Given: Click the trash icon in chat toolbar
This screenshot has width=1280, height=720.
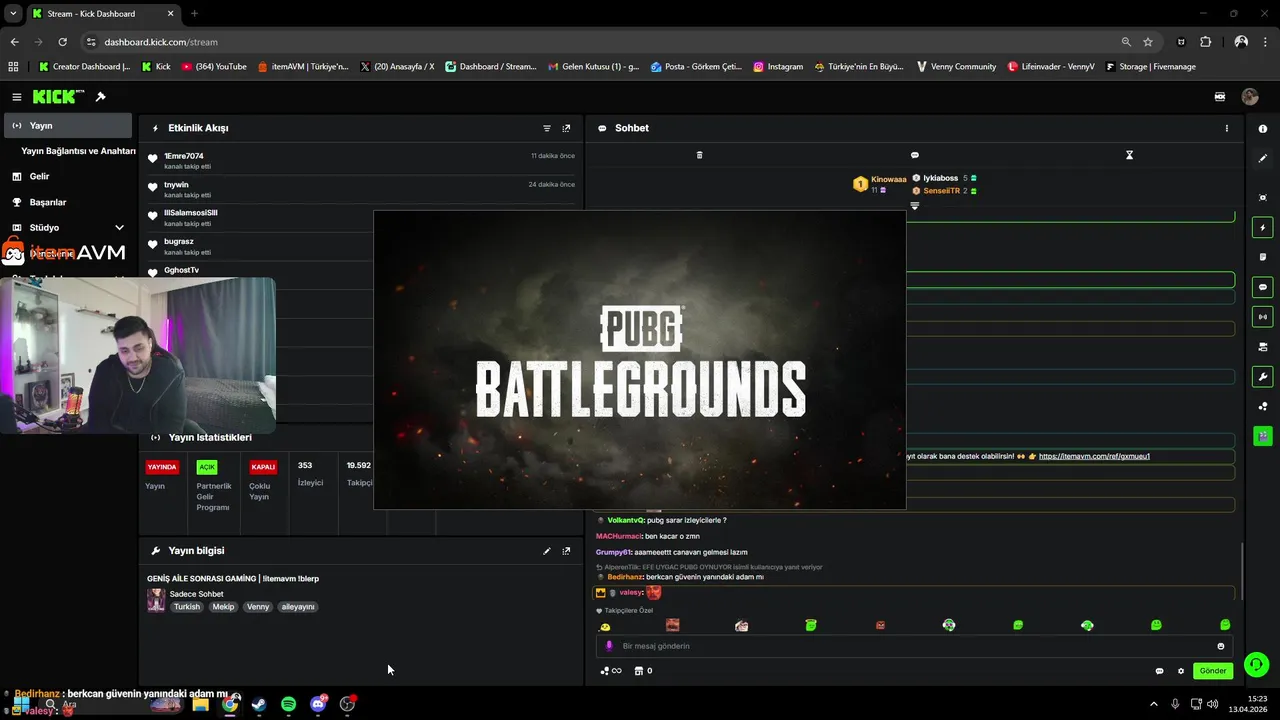Looking at the screenshot, I should tap(699, 155).
